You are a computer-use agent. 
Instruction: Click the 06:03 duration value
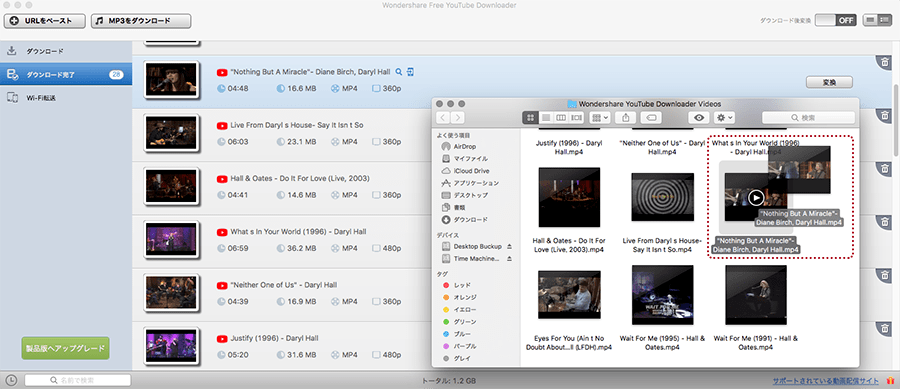[238, 142]
